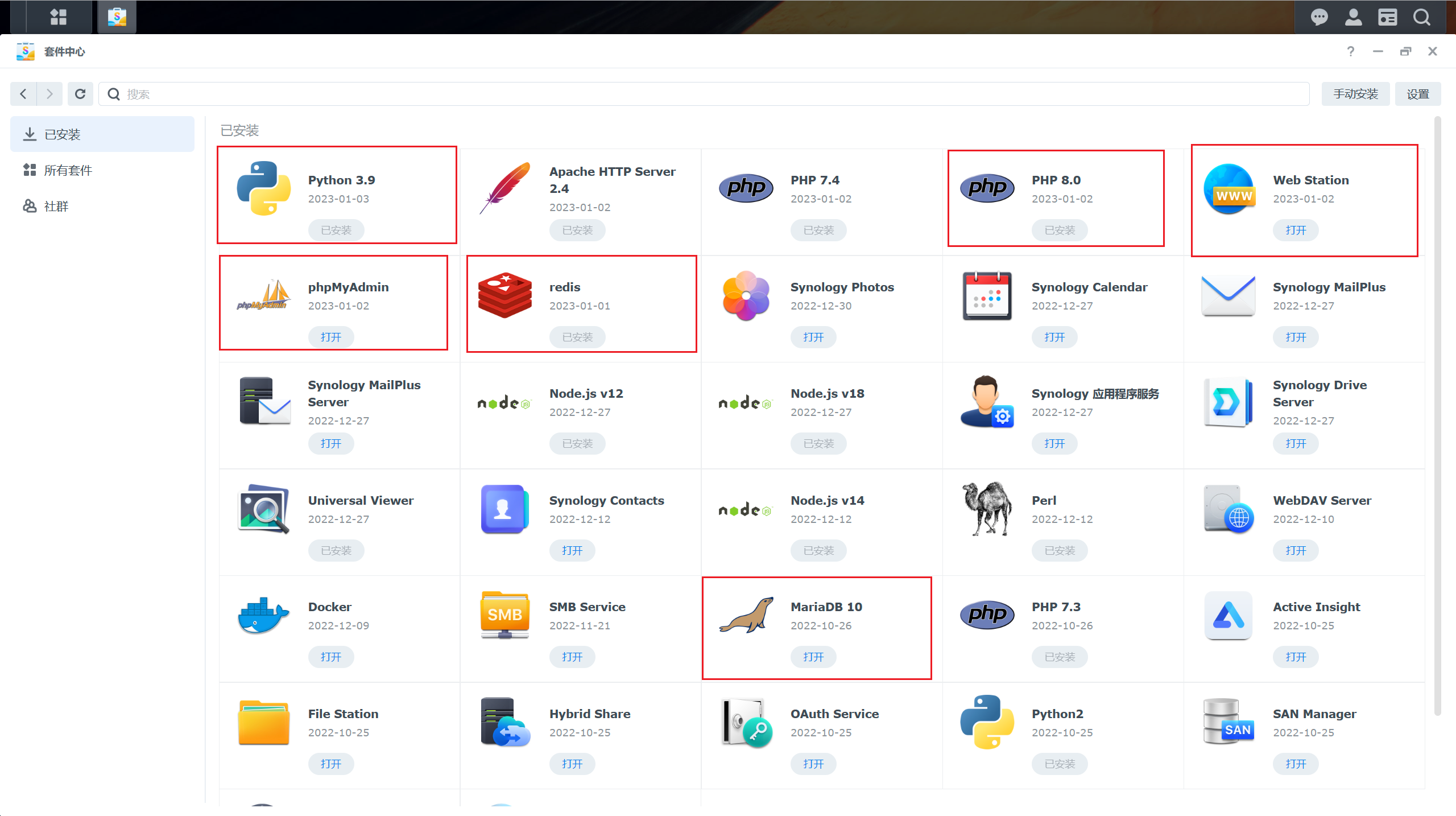The image size is (1456, 816).
Task: Click the redis red stack icon
Action: [505, 295]
